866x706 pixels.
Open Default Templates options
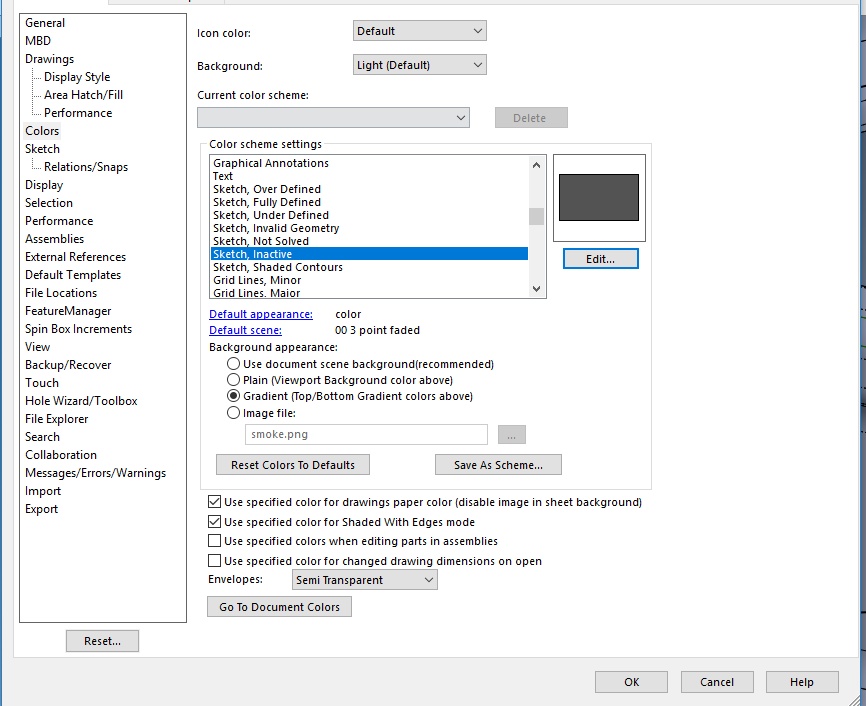pos(72,275)
